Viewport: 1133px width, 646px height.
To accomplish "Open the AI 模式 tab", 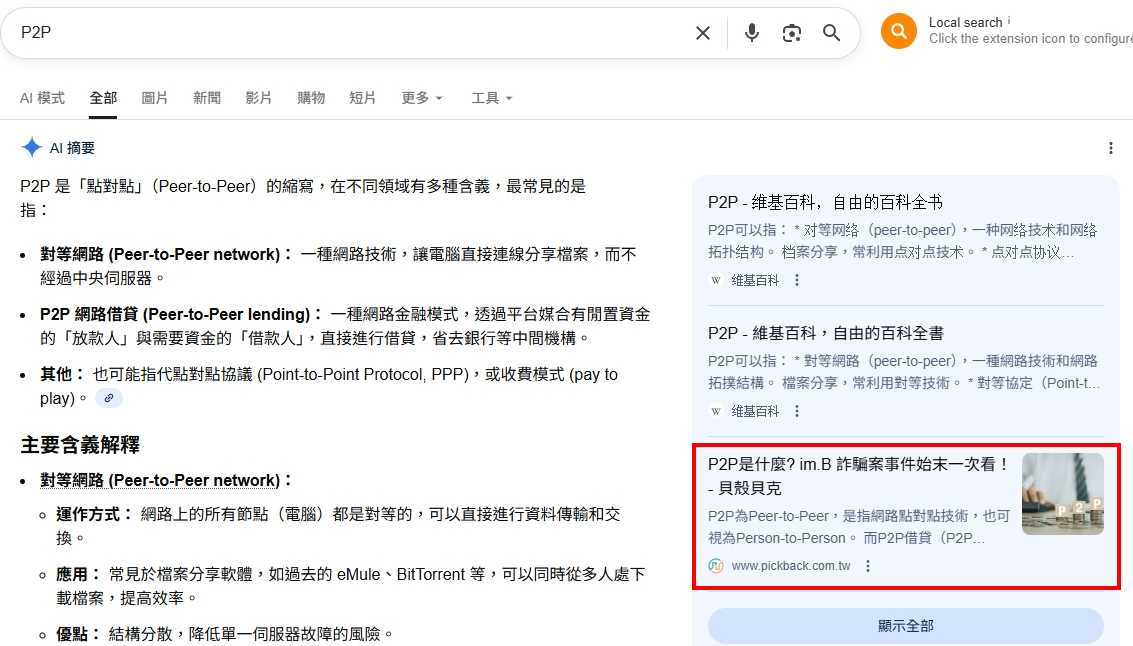I will [42, 98].
